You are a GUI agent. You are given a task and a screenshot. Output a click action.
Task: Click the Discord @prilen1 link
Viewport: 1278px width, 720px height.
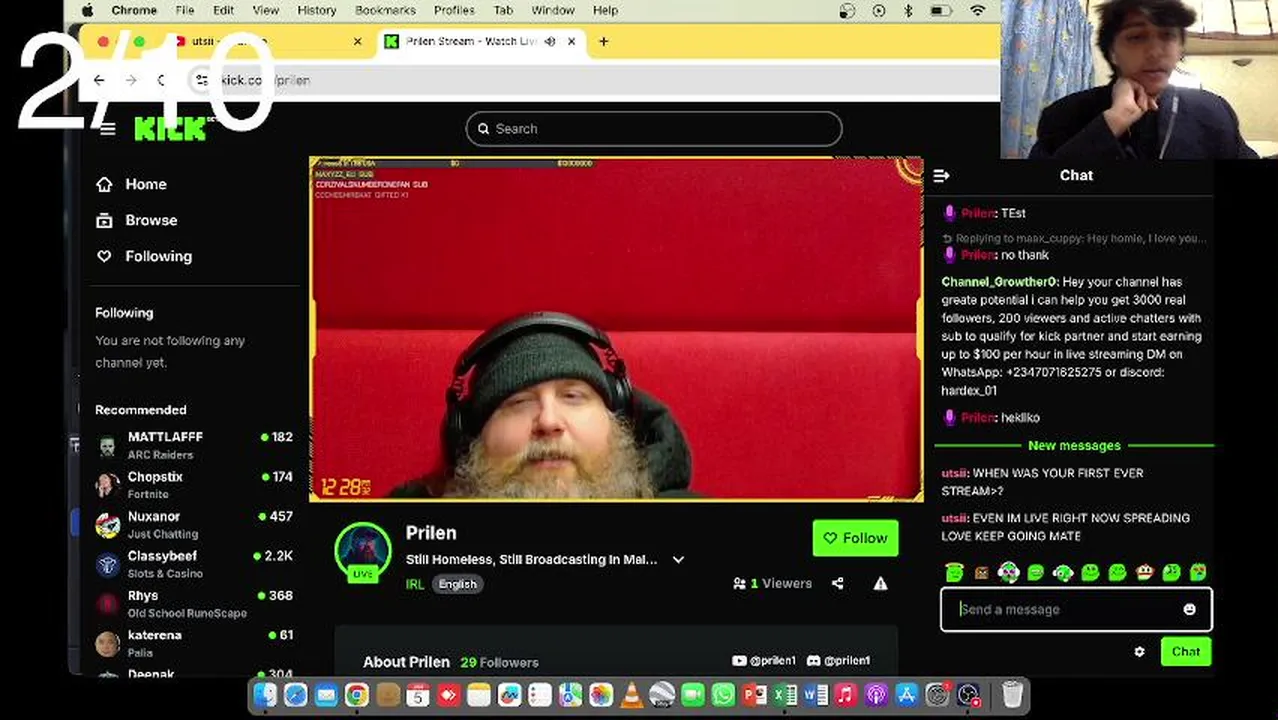coord(838,661)
